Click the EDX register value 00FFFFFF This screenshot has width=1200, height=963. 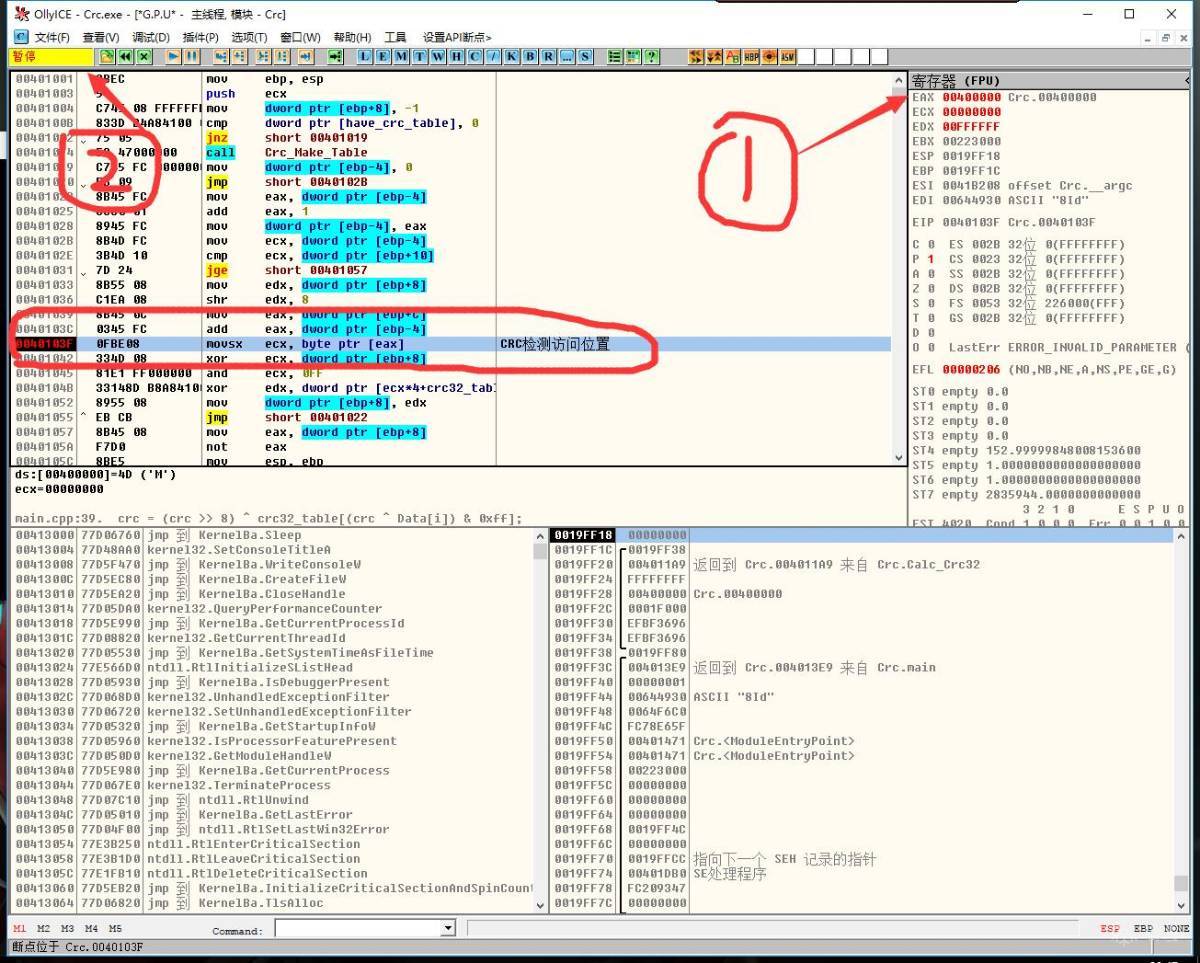point(971,126)
